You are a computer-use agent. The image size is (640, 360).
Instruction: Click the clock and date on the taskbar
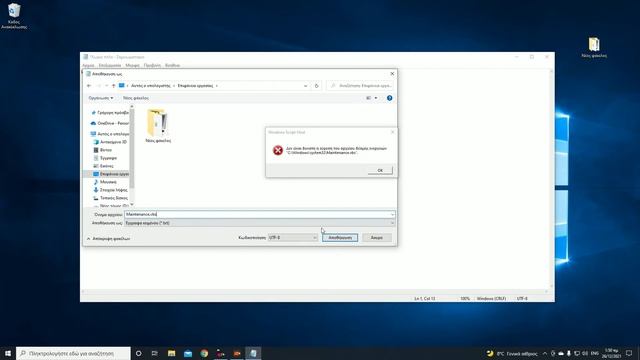(611, 353)
